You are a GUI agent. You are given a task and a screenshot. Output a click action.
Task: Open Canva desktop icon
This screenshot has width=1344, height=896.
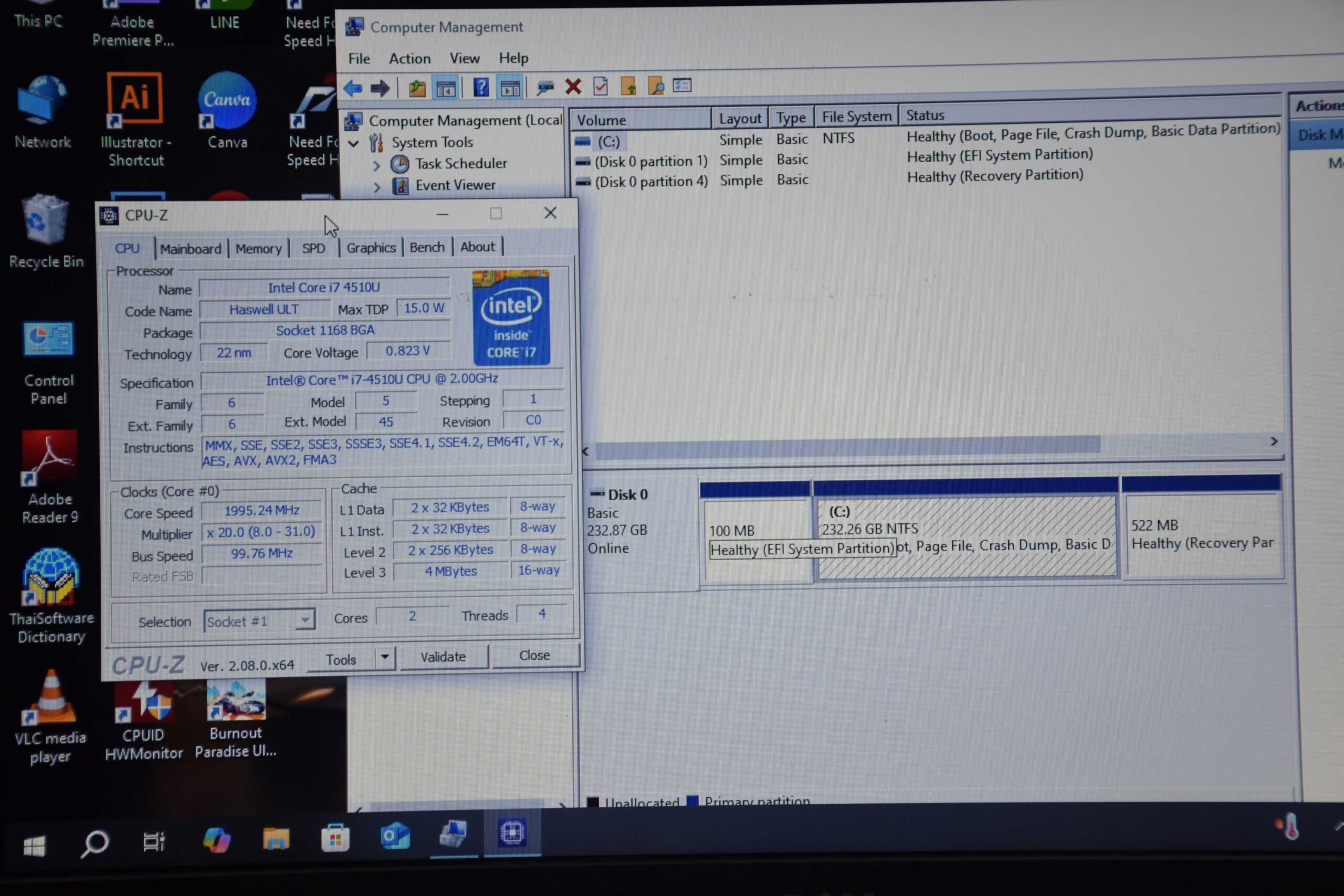[x=227, y=111]
